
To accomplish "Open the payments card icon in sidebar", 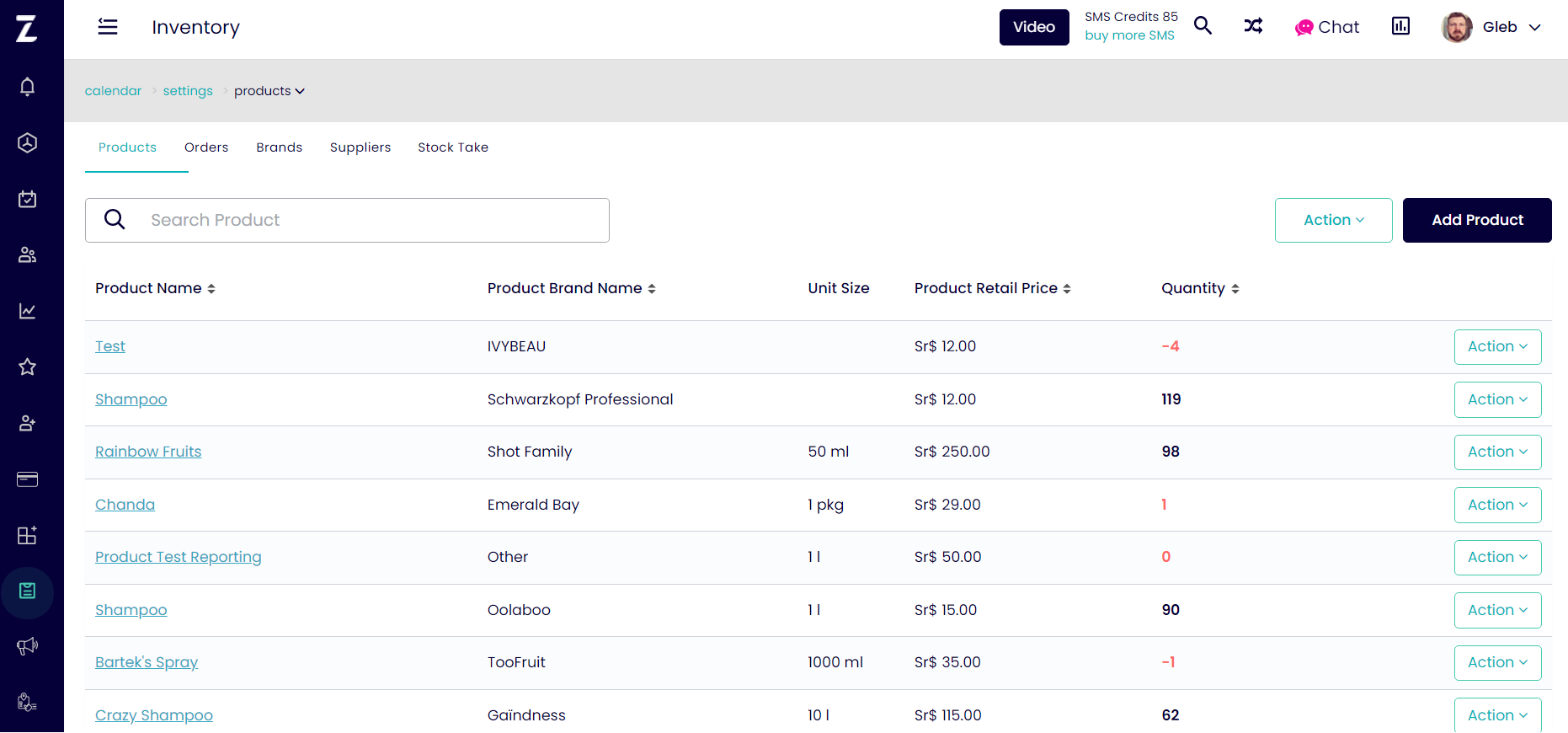I will click(x=27, y=479).
